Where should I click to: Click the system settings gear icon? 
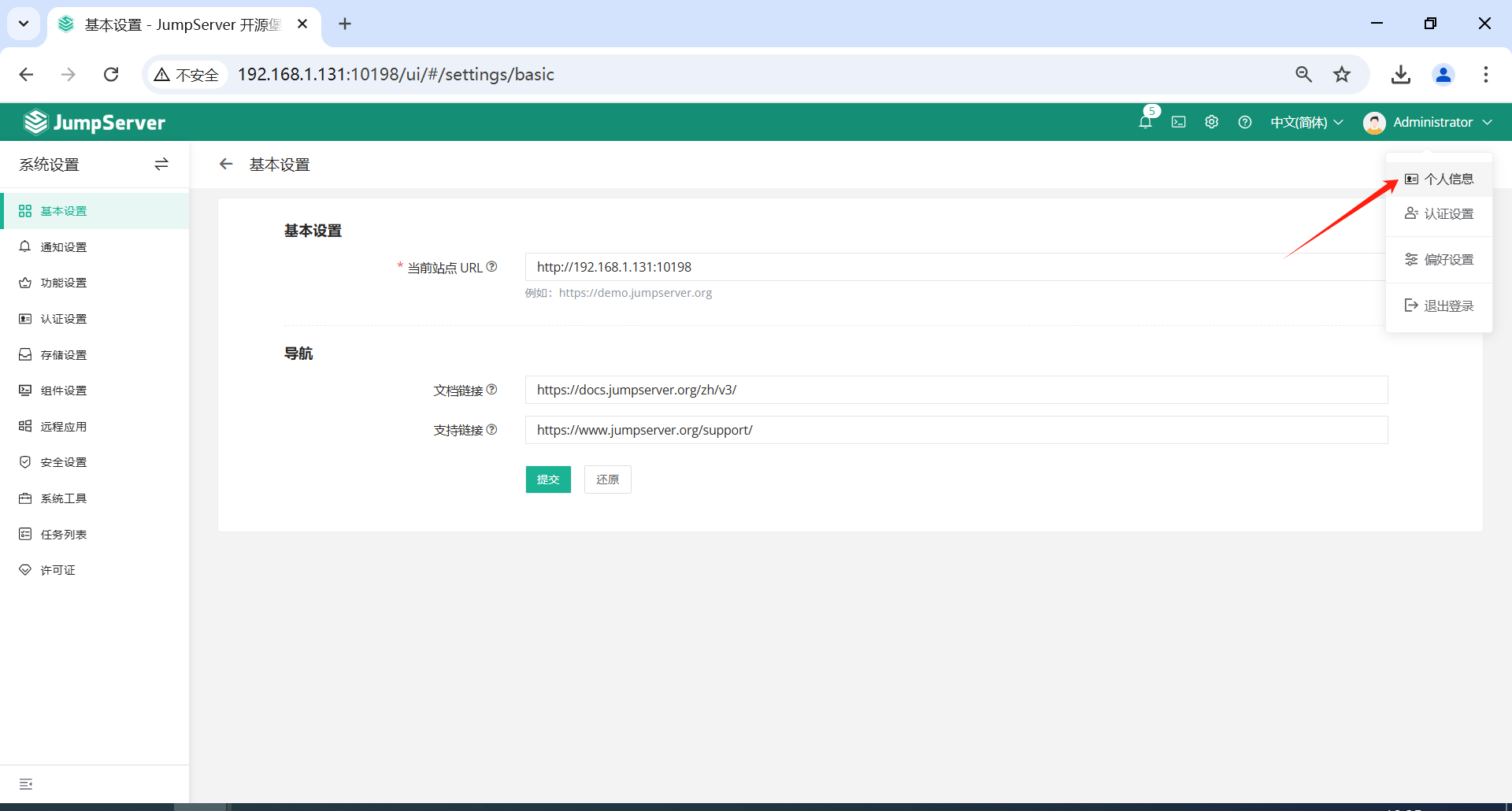point(1211,122)
